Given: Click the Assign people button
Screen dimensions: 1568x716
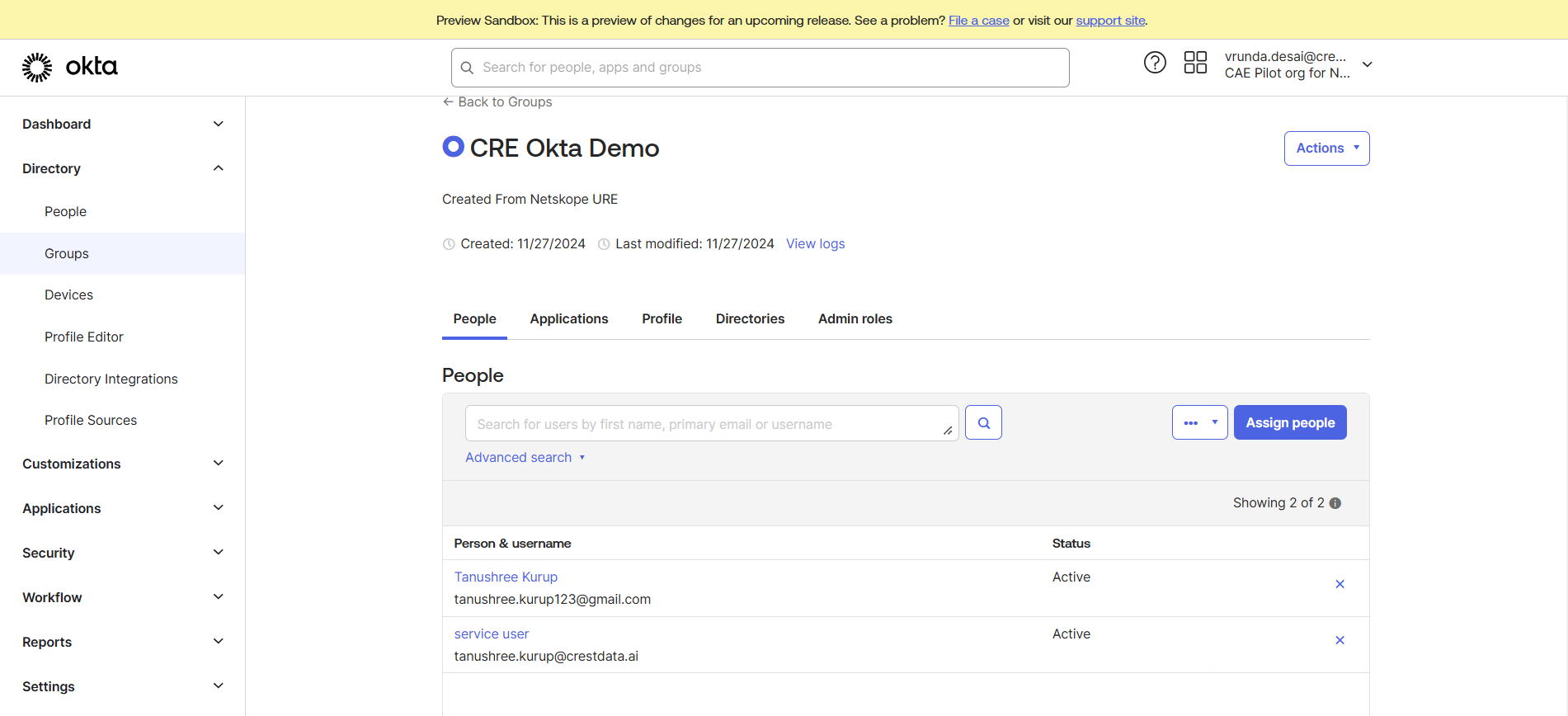Looking at the screenshot, I should tap(1290, 422).
